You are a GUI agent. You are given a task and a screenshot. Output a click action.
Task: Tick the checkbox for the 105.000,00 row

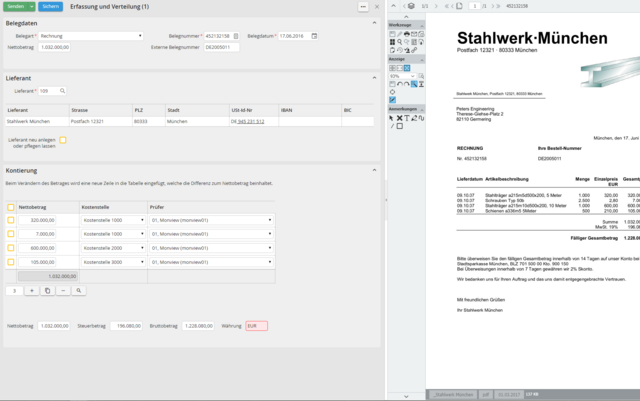click(x=11, y=262)
